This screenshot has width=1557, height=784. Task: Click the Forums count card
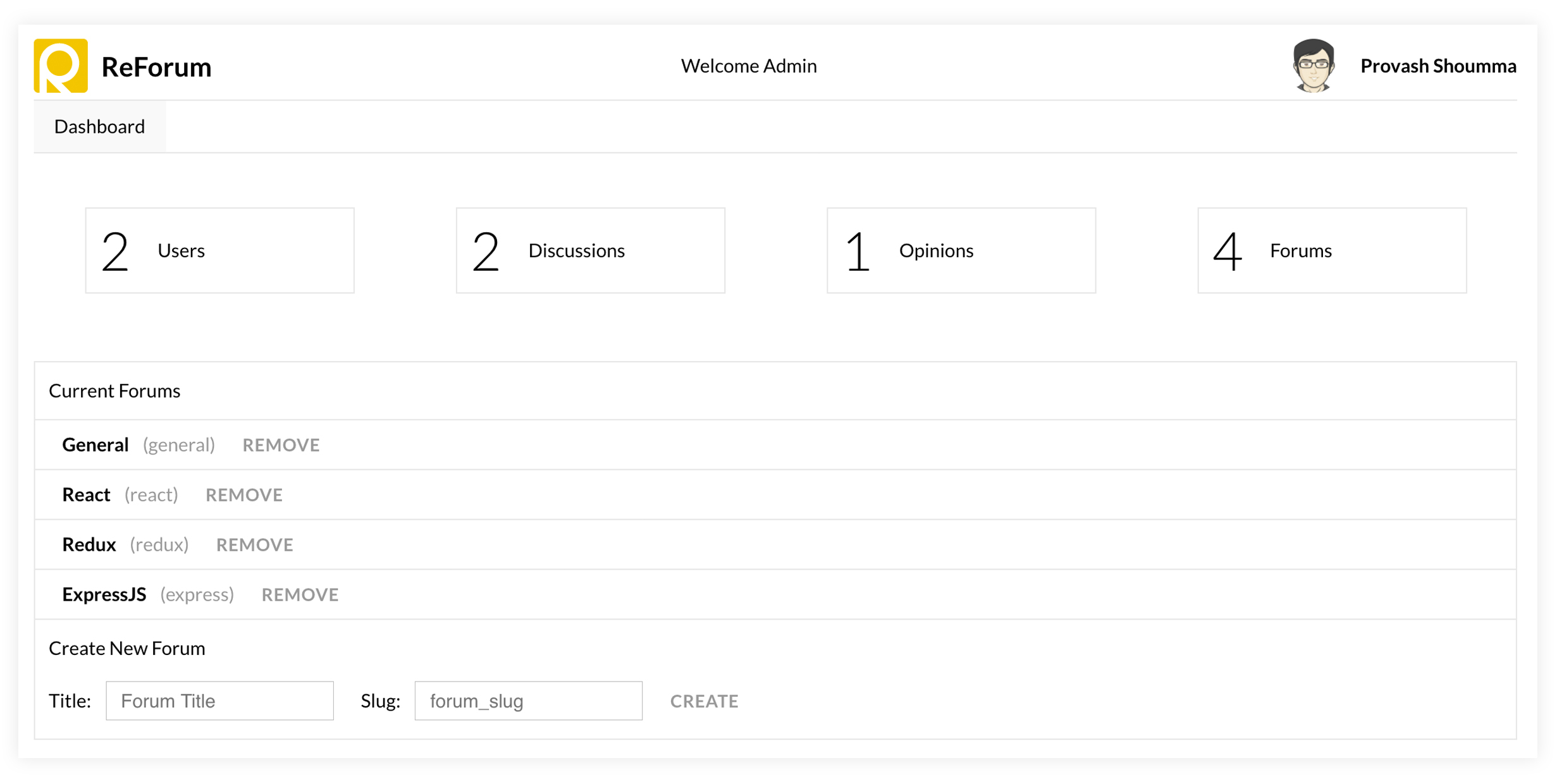(x=1331, y=250)
